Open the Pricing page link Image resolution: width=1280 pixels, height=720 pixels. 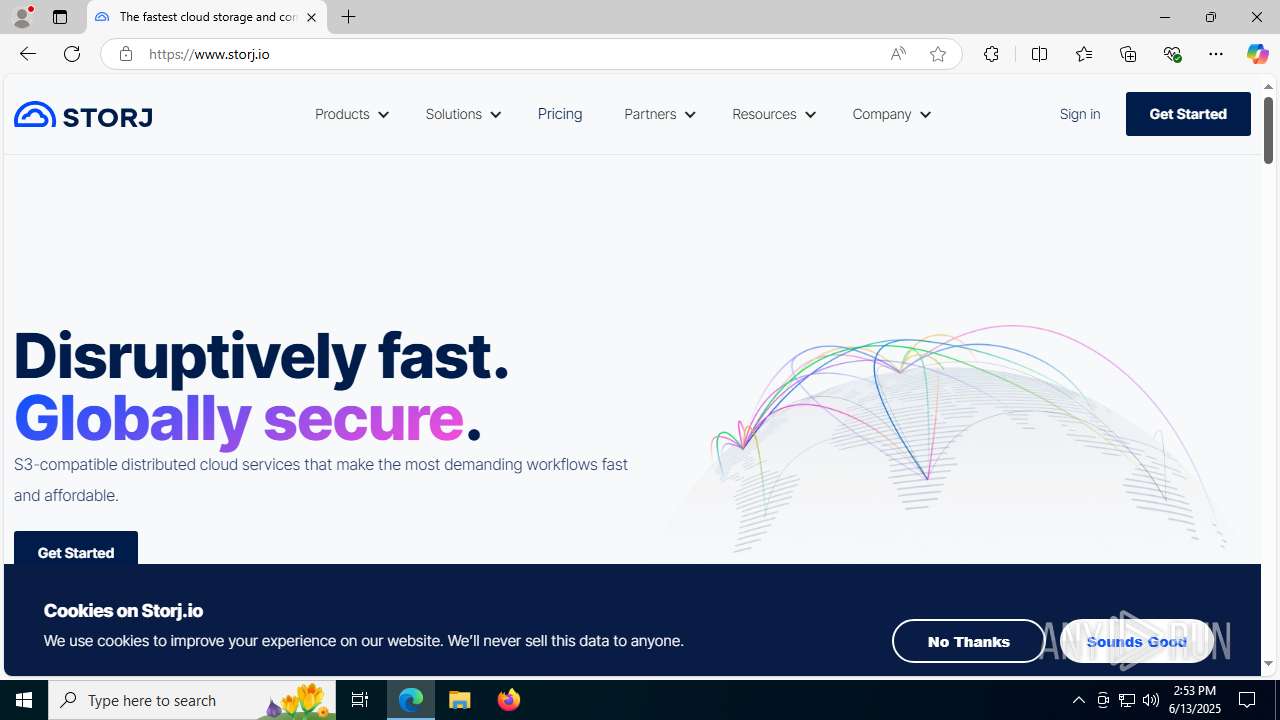click(x=560, y=114)
